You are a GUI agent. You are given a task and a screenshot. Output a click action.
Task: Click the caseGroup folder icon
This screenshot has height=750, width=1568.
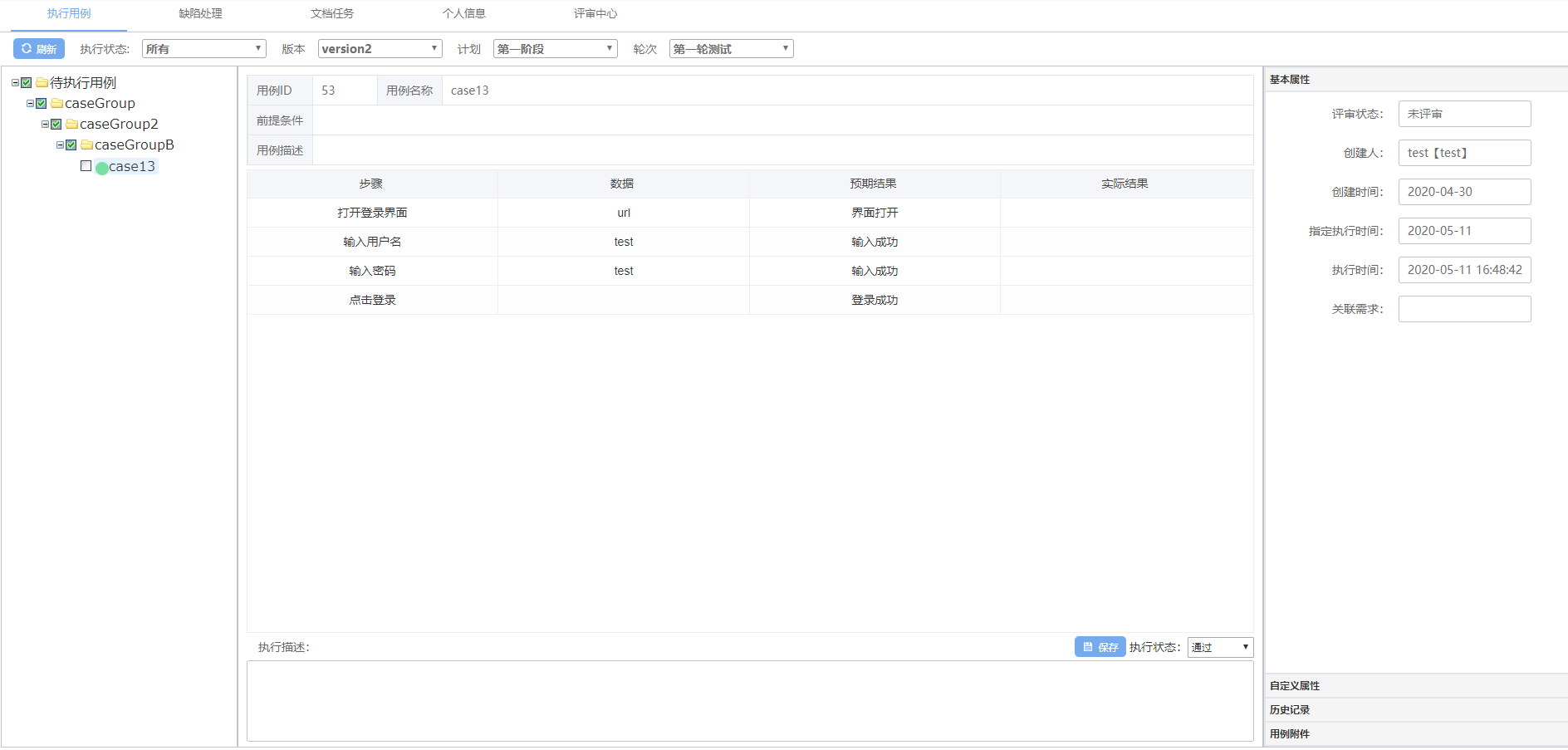click(56, 103)
